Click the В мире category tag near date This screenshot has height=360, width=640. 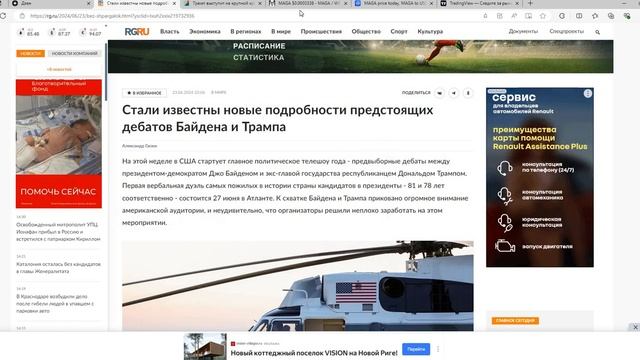(x=219, y=93)
